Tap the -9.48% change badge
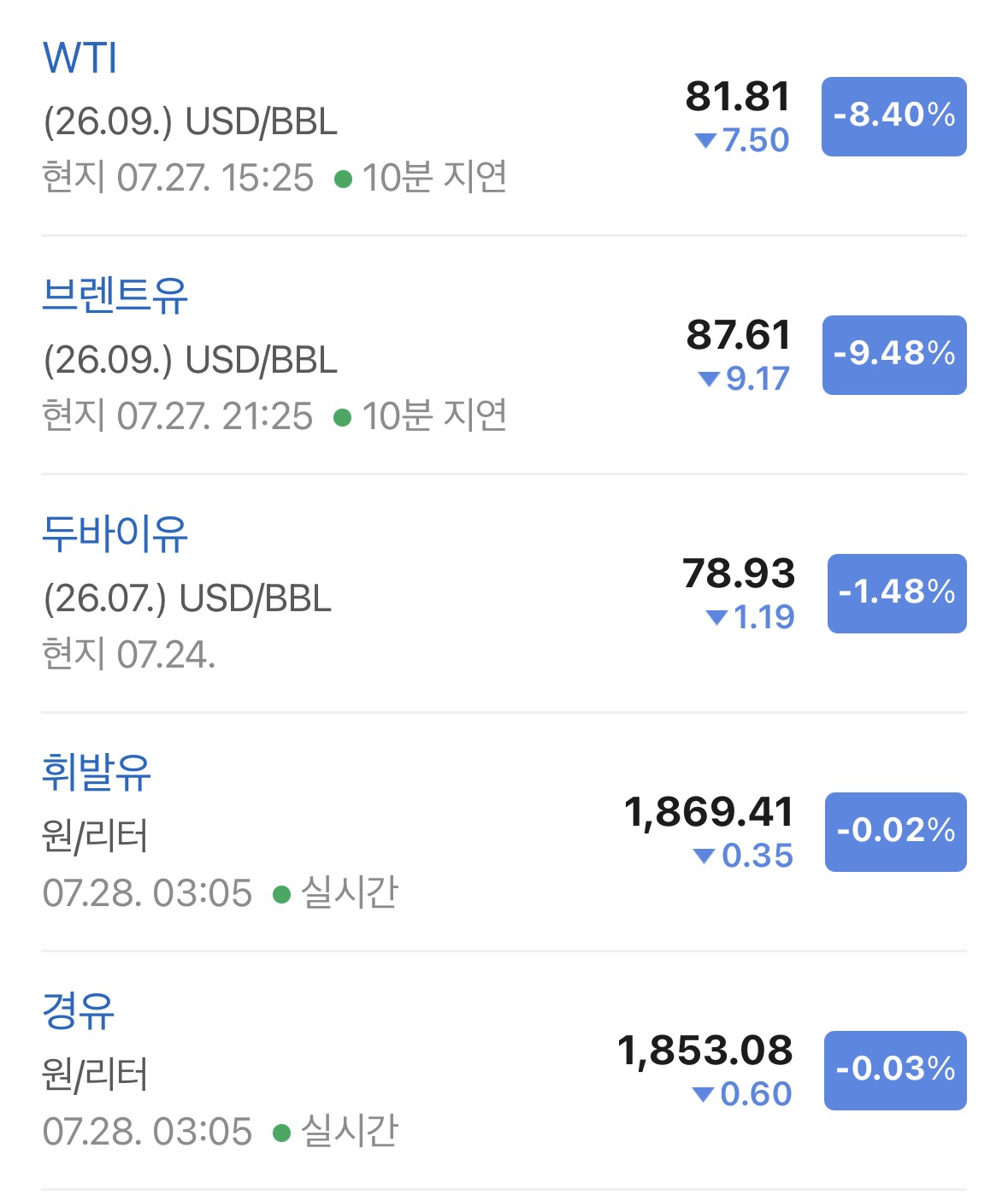 click(x=894, y=355)
